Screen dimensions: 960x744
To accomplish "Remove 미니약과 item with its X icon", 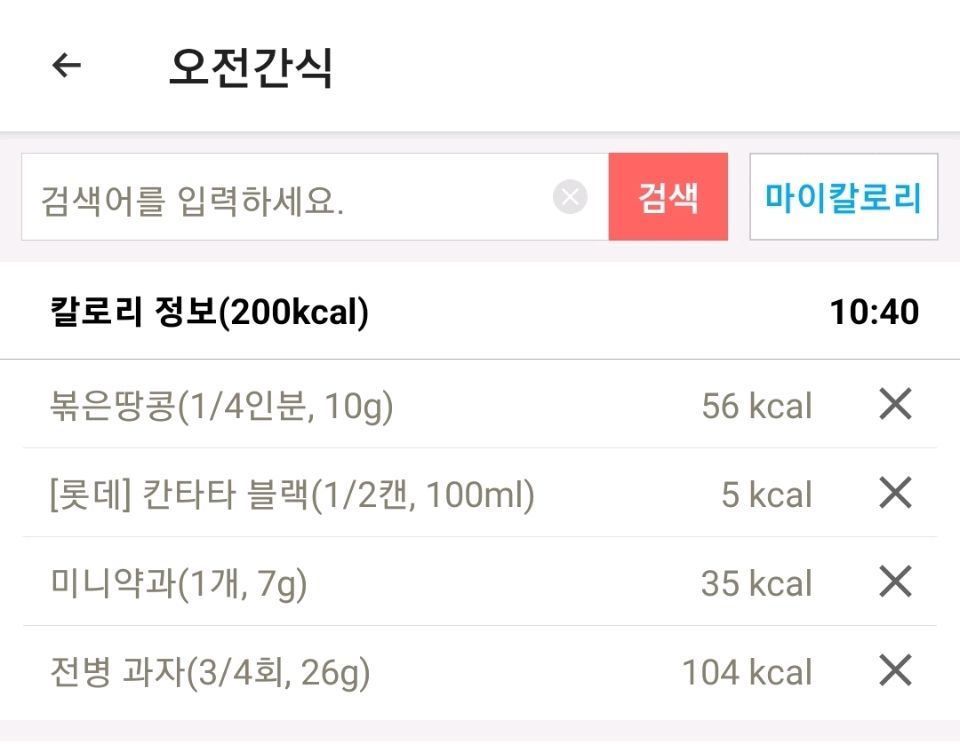I will 895,582.
